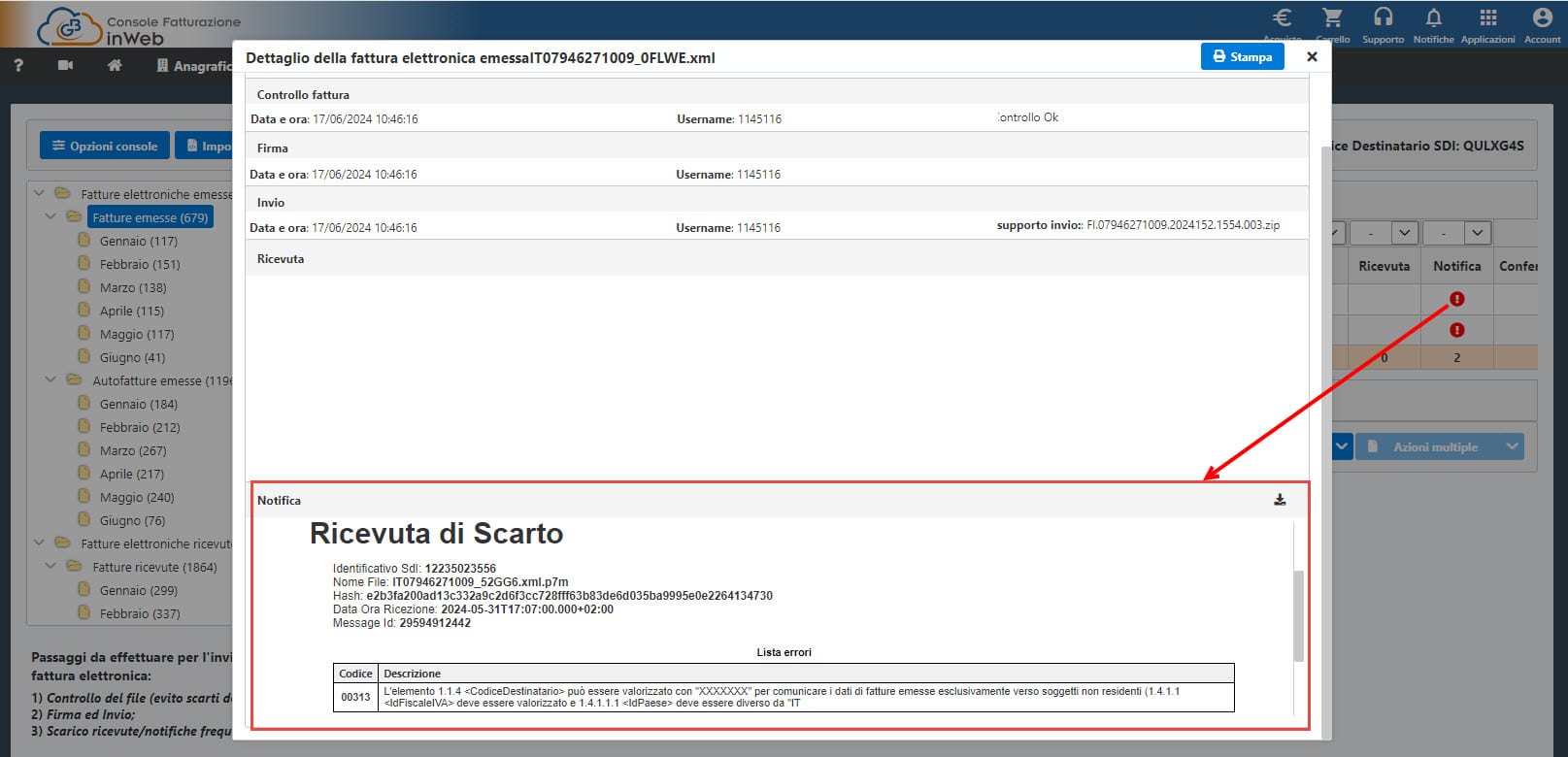Screen dimensions: 1568x757
Task: Open Febbraio (337) folder
Action: (140, 613)
